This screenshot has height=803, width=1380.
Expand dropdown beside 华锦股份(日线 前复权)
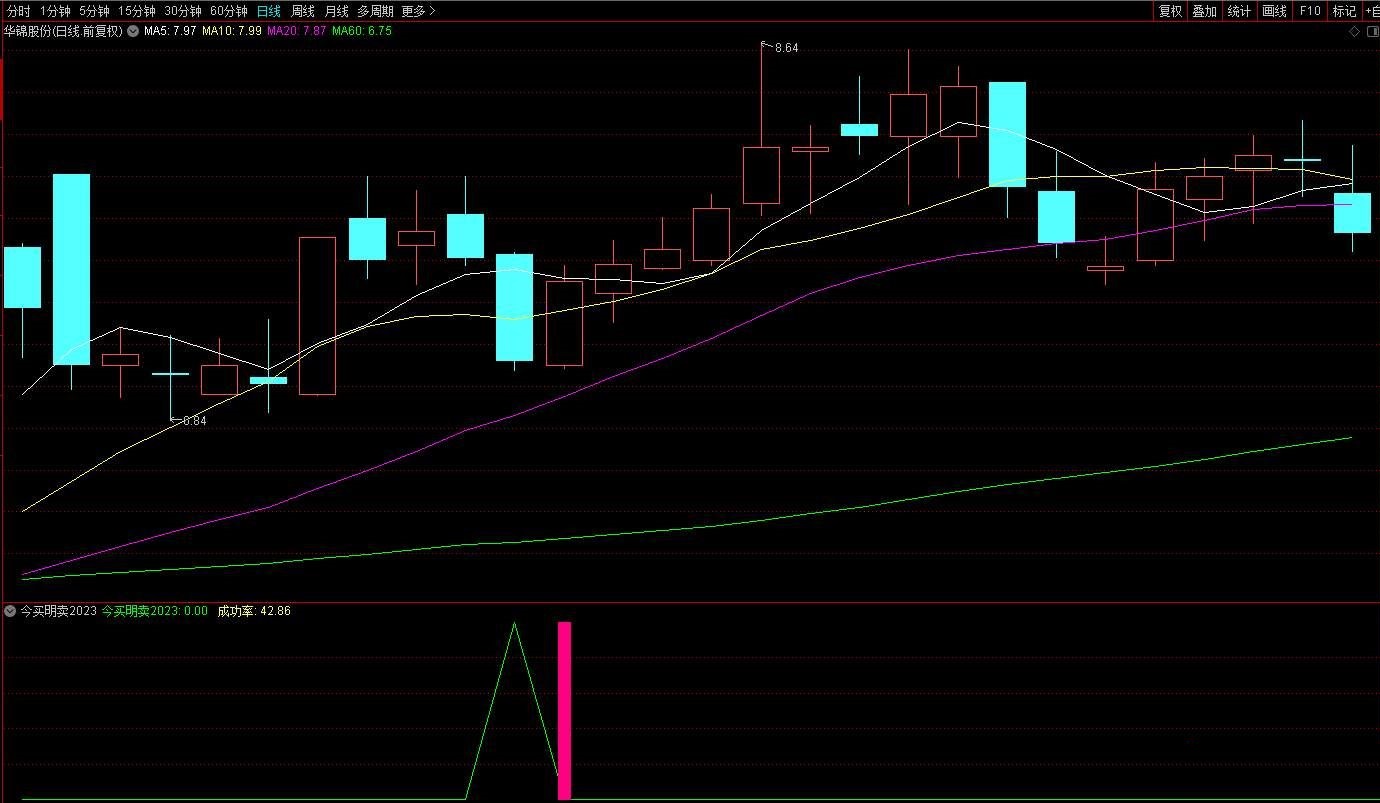[133, 31]
